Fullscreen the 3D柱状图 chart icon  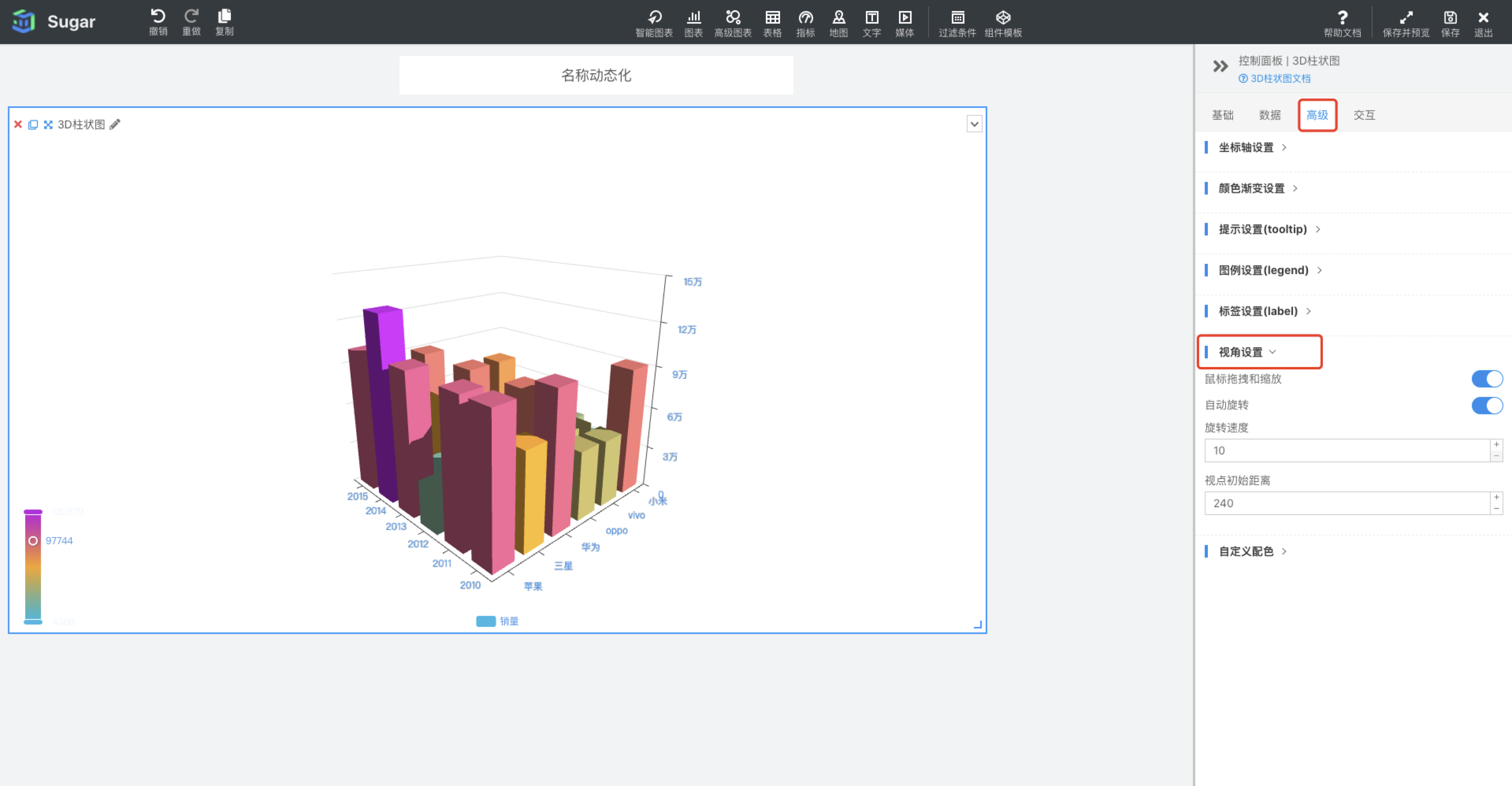48,124
